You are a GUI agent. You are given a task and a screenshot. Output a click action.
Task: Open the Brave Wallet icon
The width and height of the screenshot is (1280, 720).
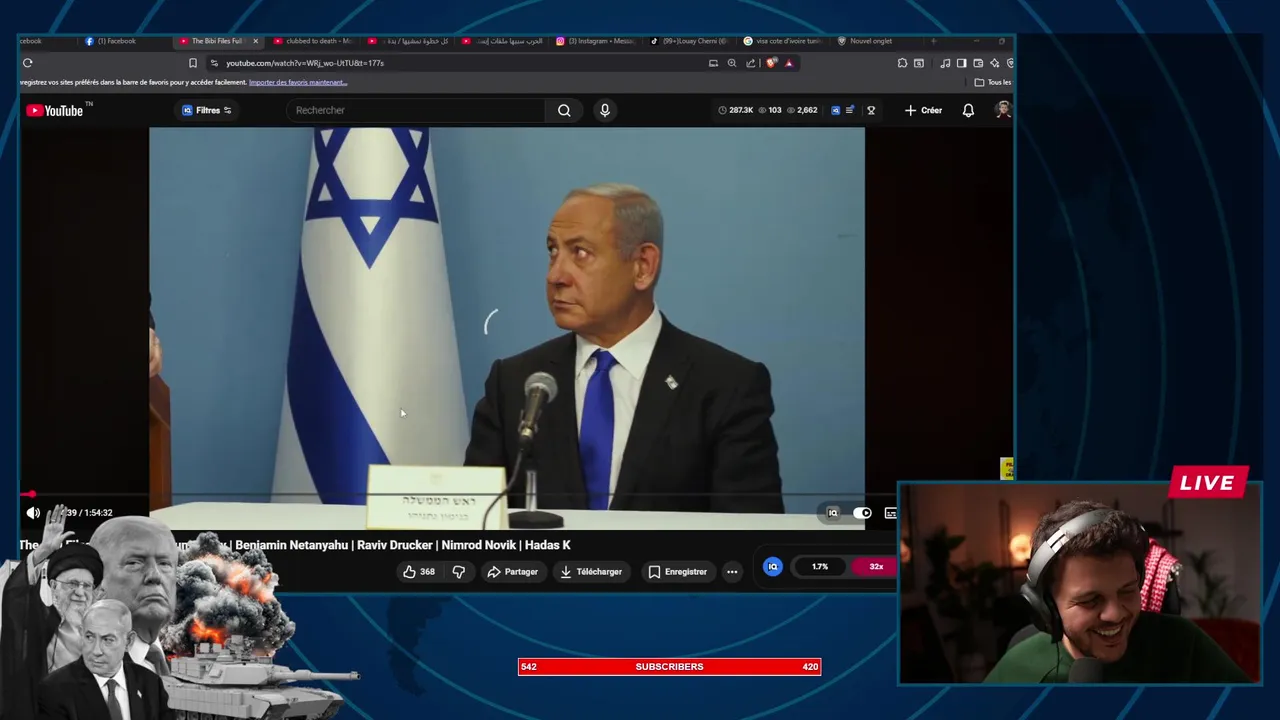pos(978,63)
